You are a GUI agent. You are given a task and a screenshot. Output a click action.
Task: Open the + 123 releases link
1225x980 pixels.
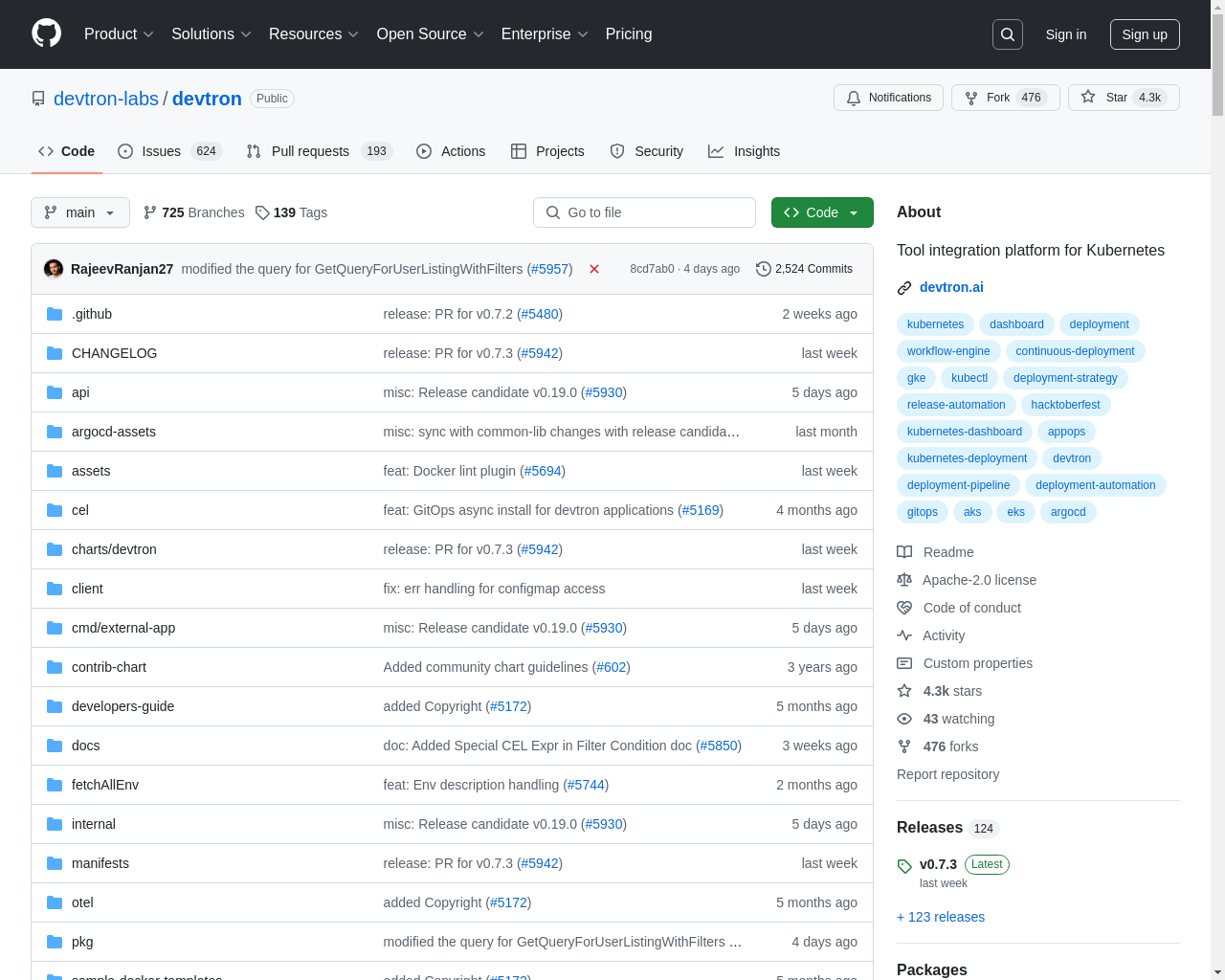(x=941, y=917)
